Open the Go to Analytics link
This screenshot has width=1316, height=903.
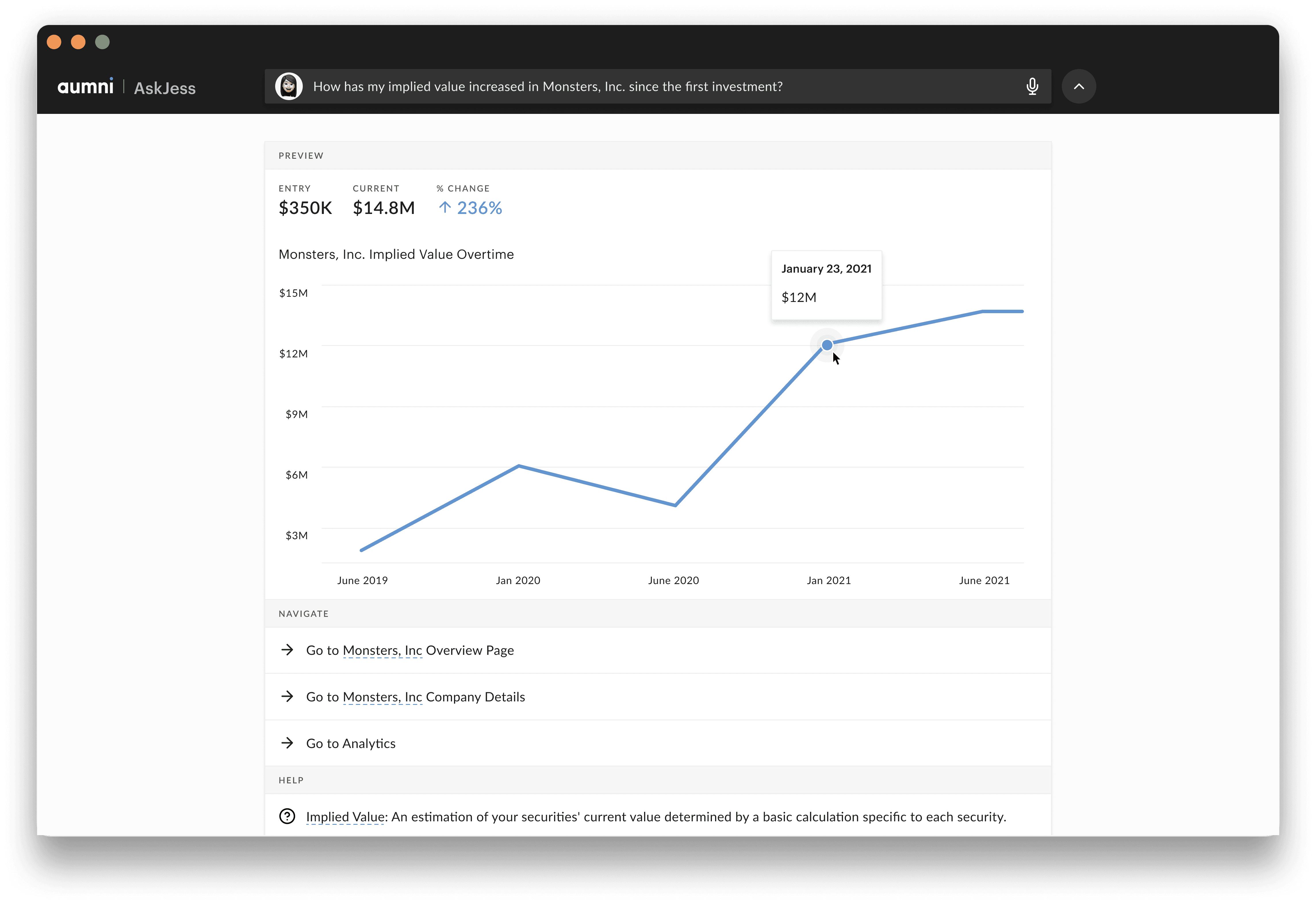click(x=350, y=743)
